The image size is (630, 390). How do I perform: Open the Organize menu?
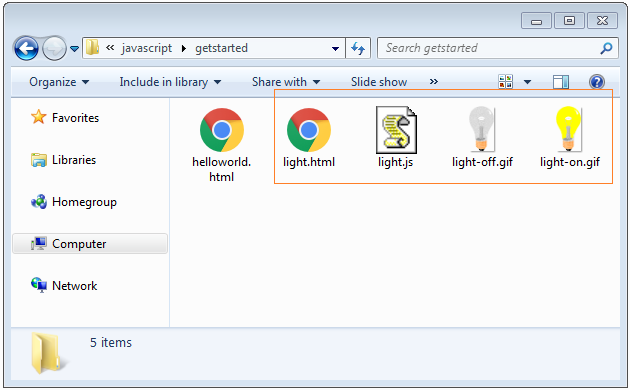(59, 82)
